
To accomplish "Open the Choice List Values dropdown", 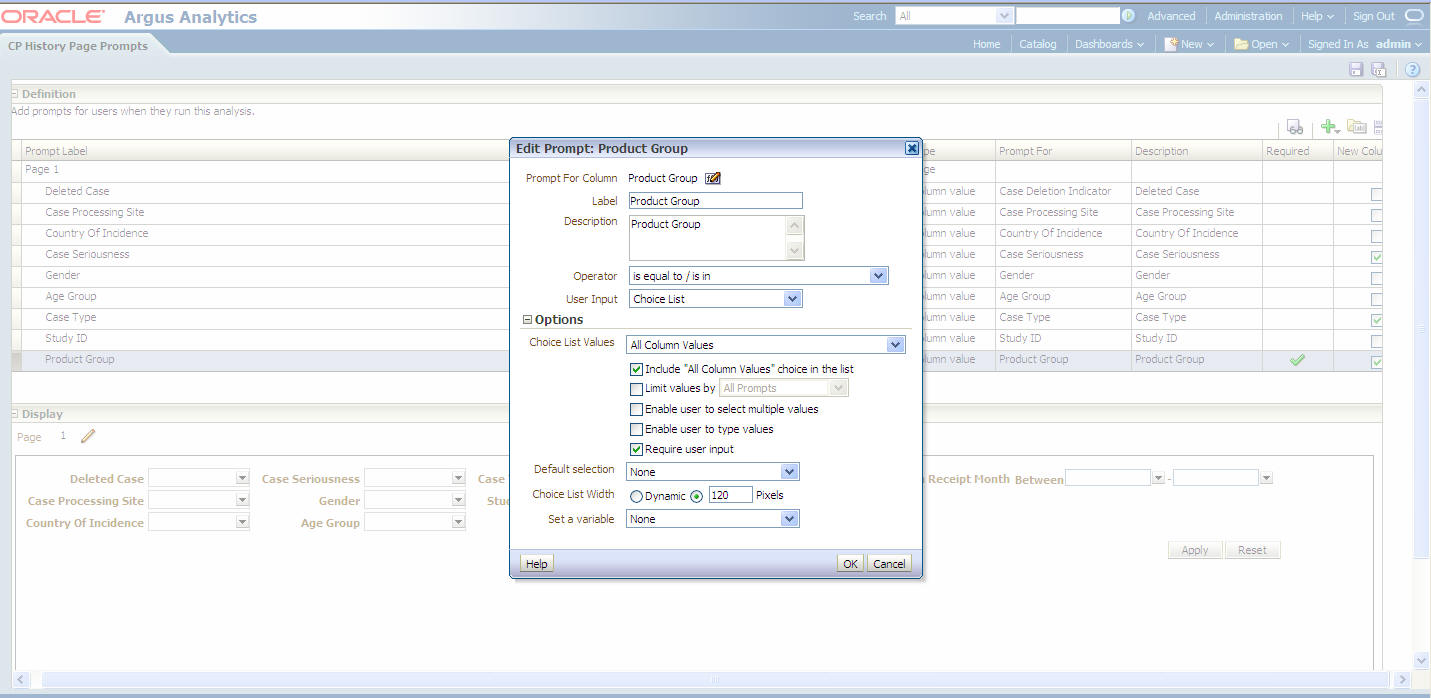I will [895, 345].
